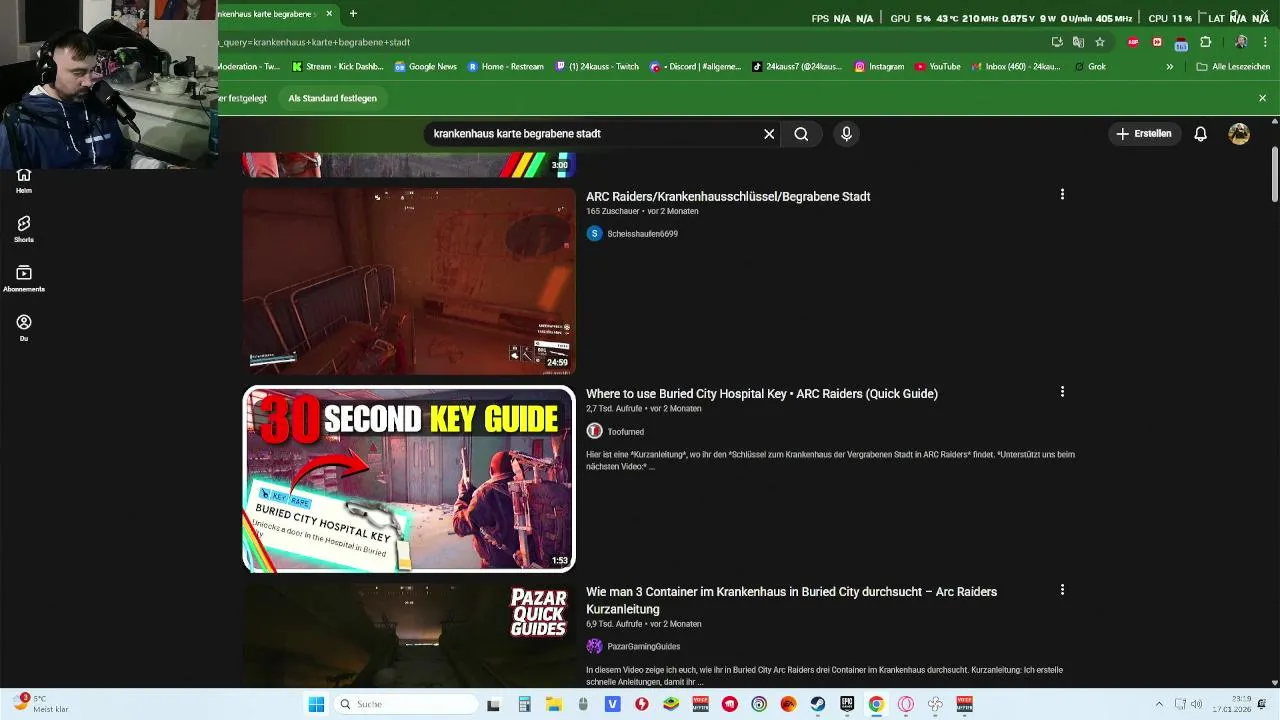Open the PazarGamingGuides channel name
Viewport: 1280px width, 720px height.
coord(643,647)
